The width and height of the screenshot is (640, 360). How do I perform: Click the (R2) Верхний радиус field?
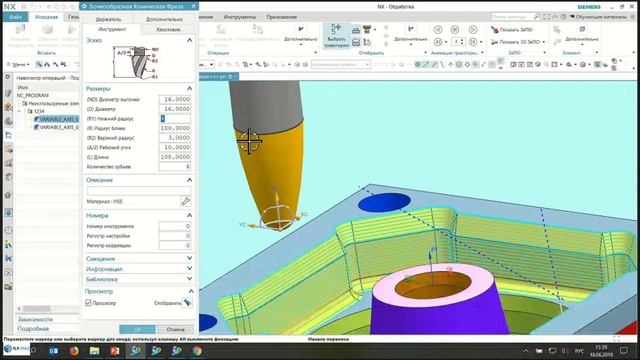pos(175,138)
